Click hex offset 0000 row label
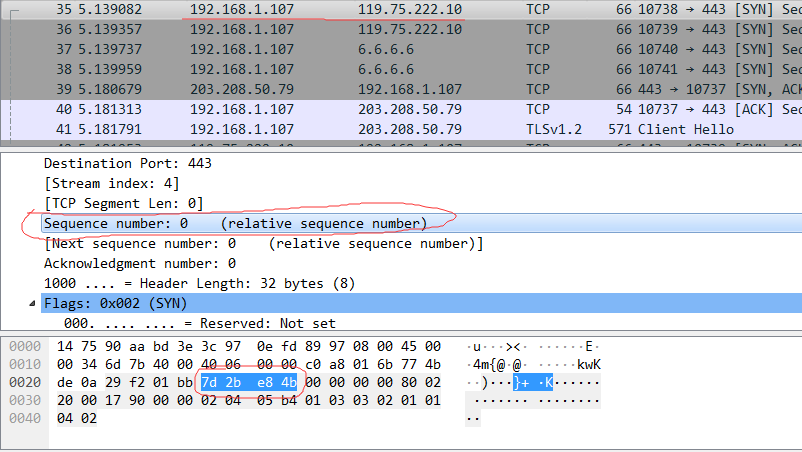Viewport: 802px width, 452px height. pyautogui.click(x=25, y=346)
